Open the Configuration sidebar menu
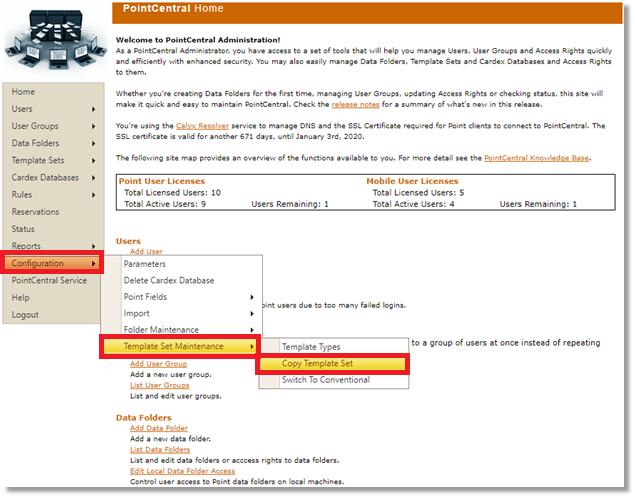 click(x=52, y=263)
